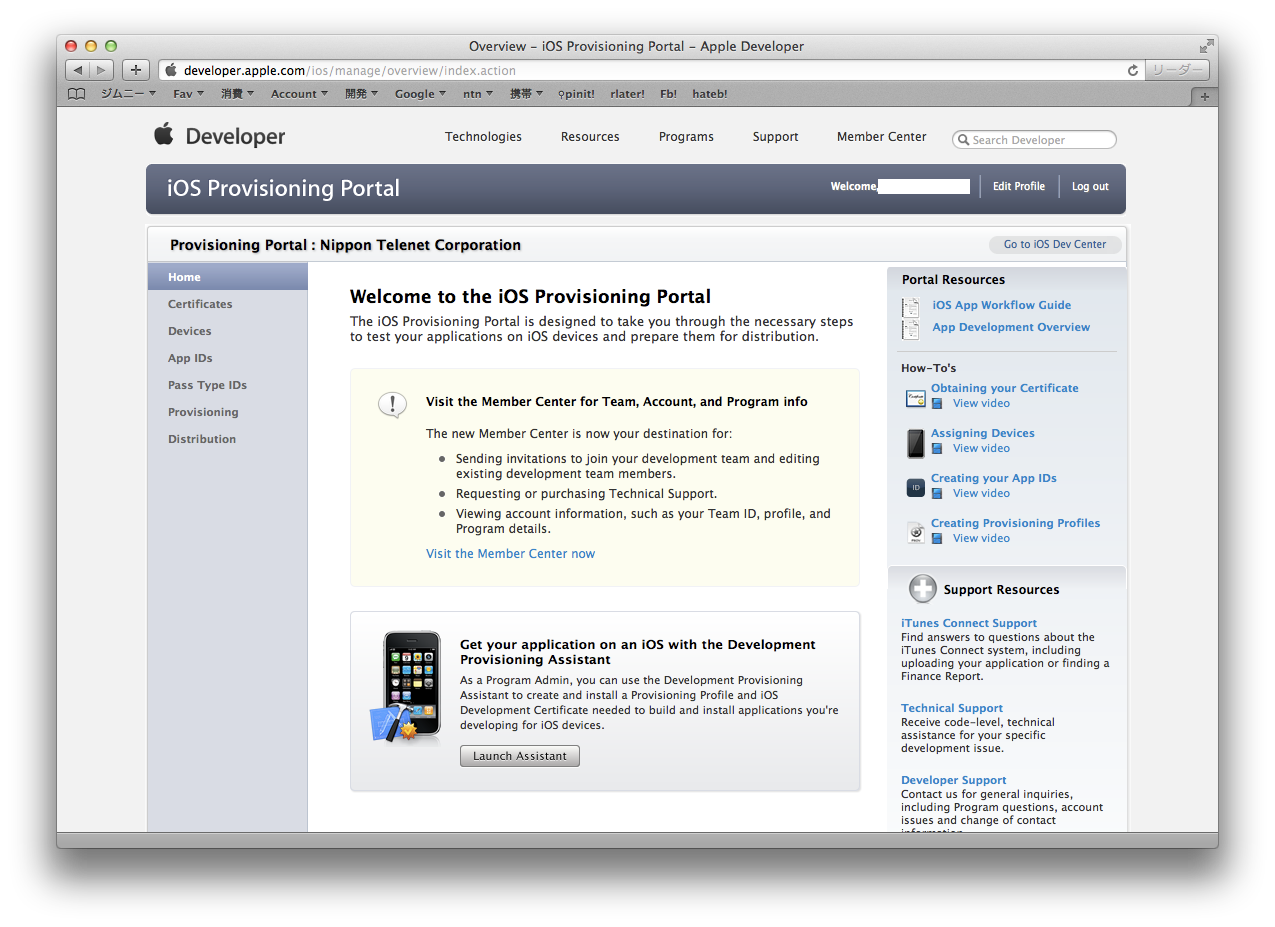Click the exclamation speech bubble icon

coord(392,404)
